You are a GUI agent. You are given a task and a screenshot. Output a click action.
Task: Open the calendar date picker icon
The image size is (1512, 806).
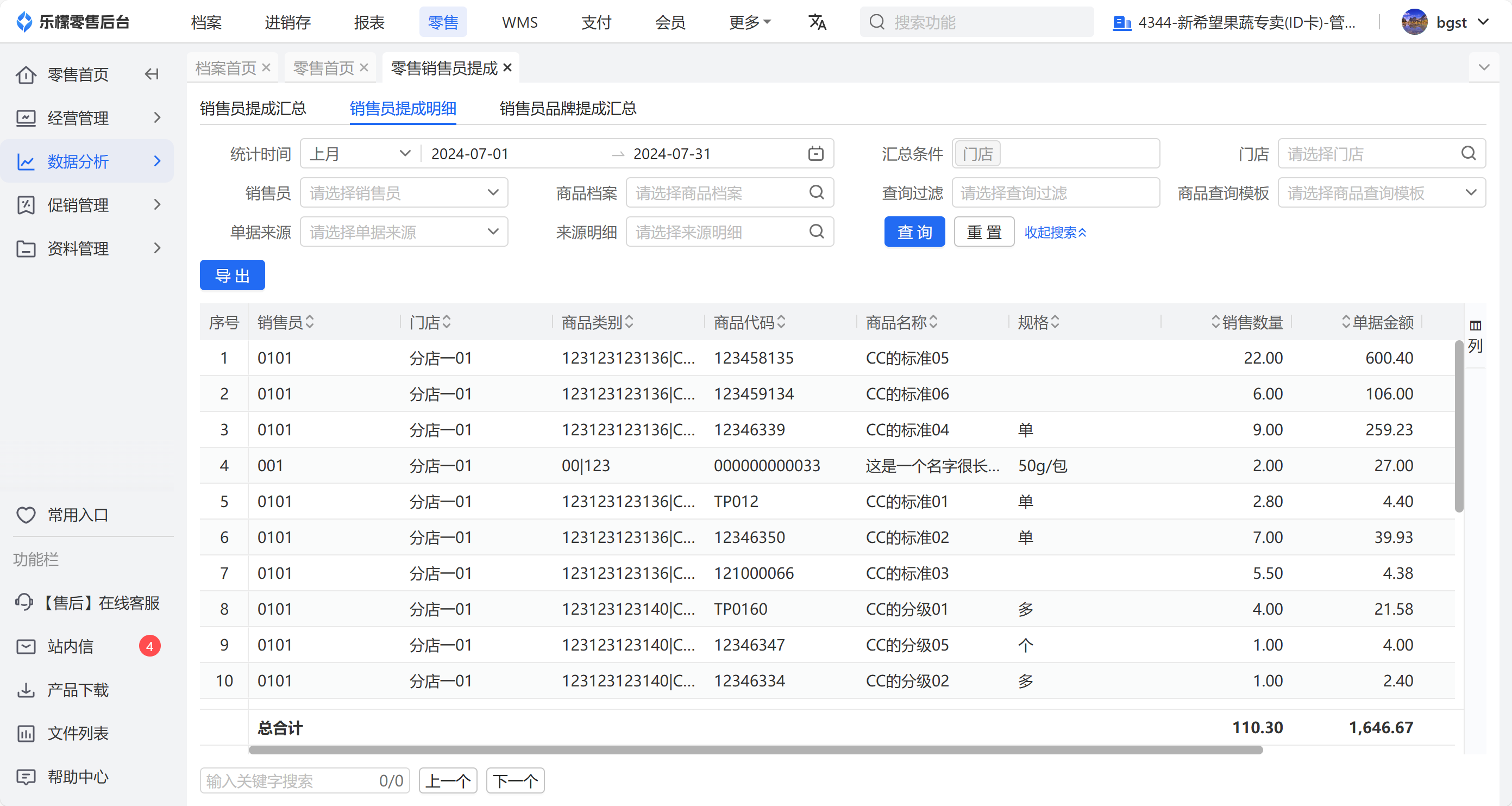[815, 154]
